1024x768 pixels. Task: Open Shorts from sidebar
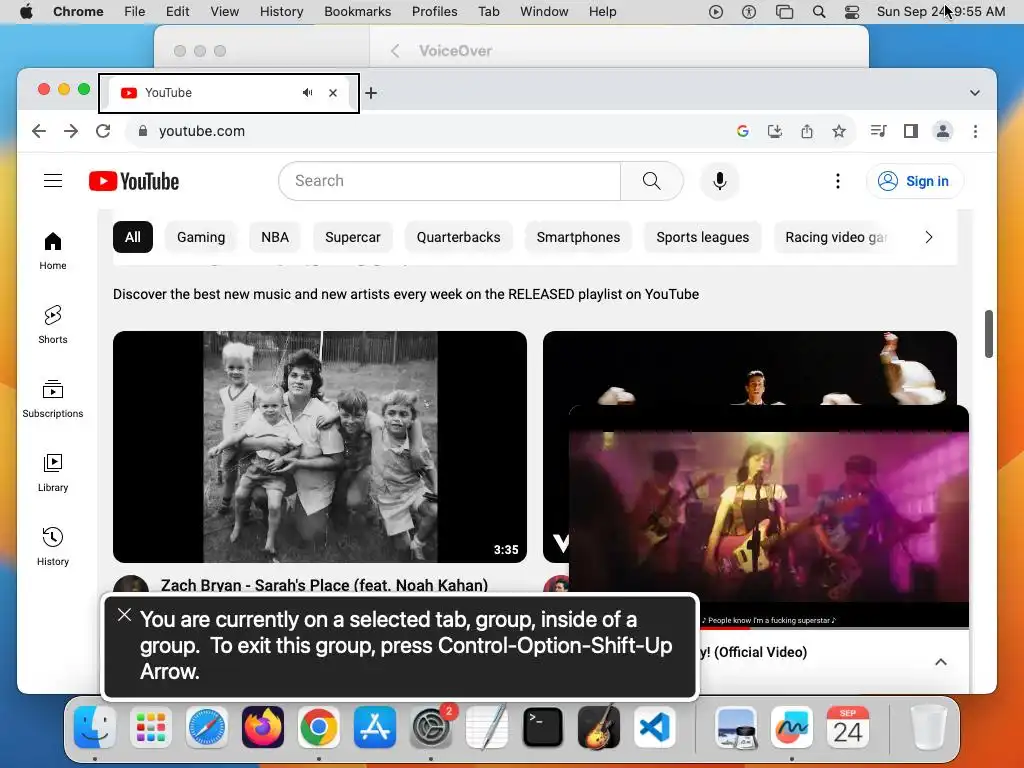[53, 325]
